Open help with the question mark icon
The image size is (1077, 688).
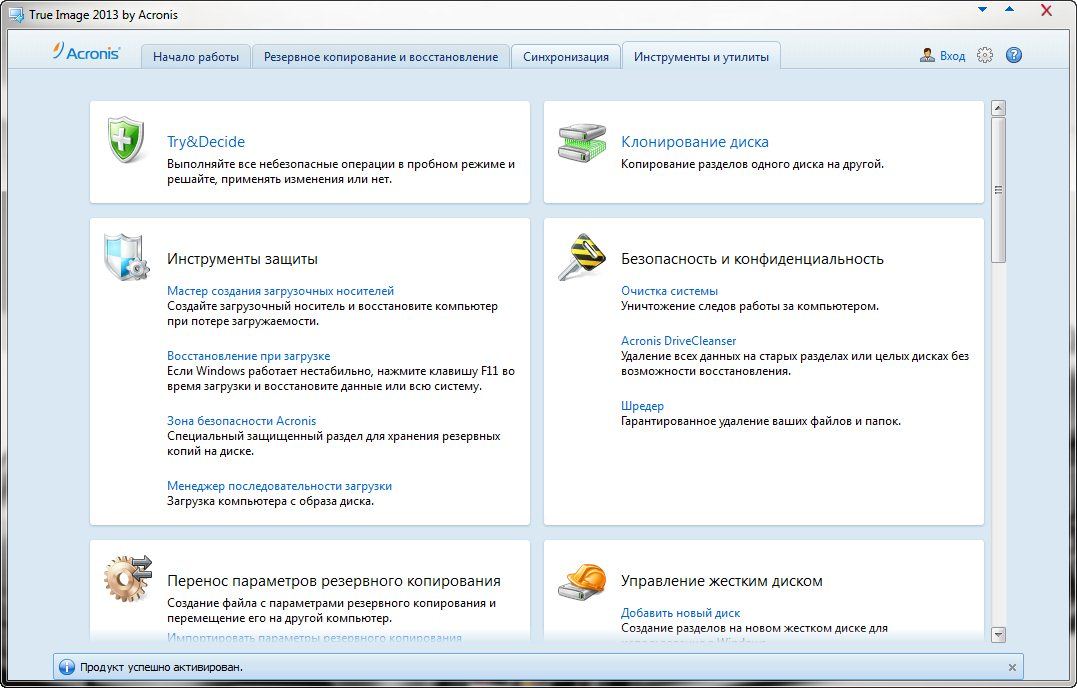click(x=1013, y=56)
